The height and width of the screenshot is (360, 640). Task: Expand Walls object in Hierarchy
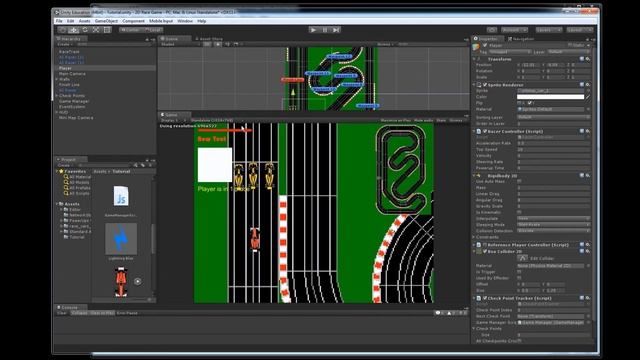57,79
